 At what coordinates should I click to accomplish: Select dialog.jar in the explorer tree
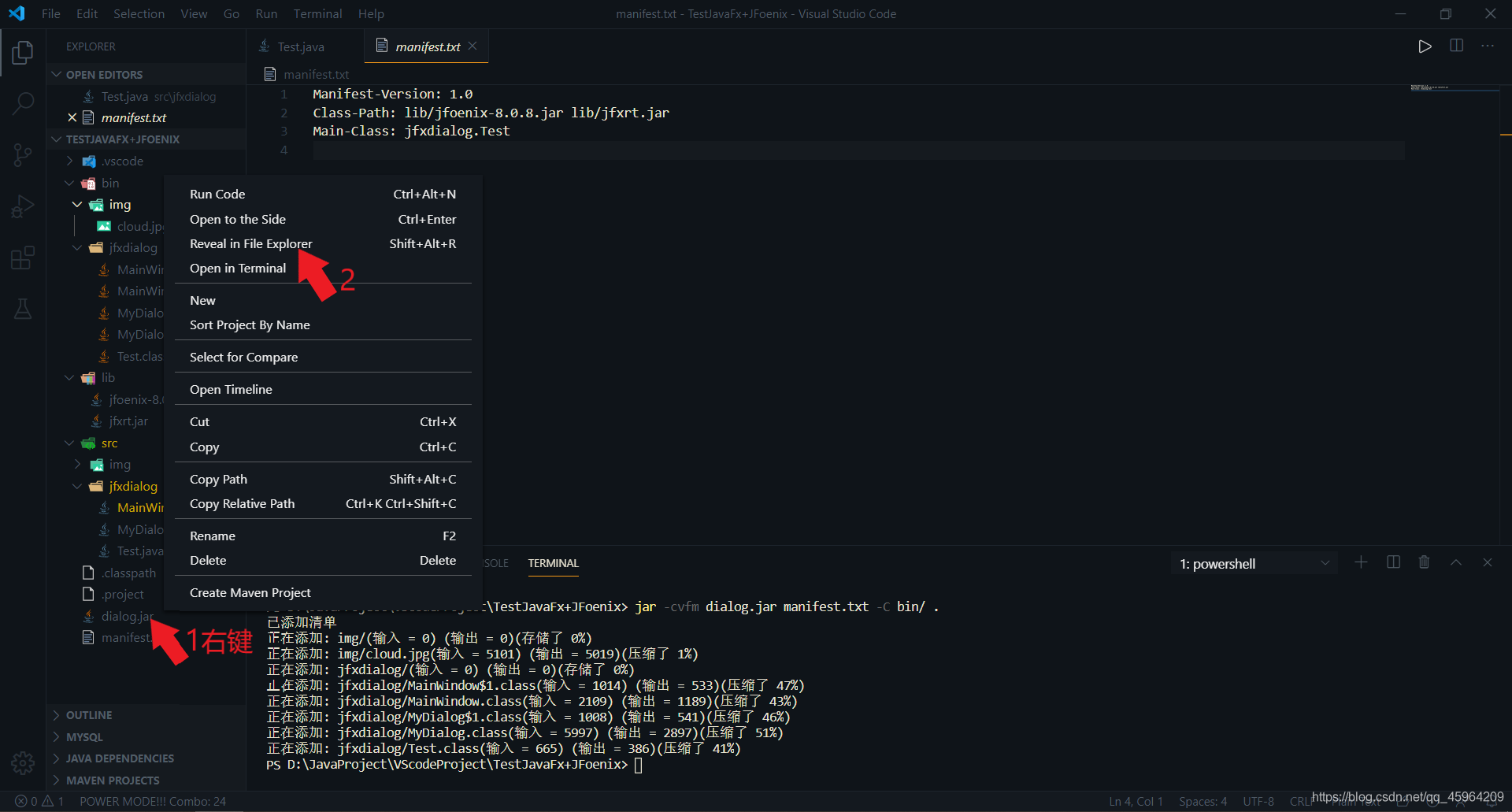click(126, 616)
